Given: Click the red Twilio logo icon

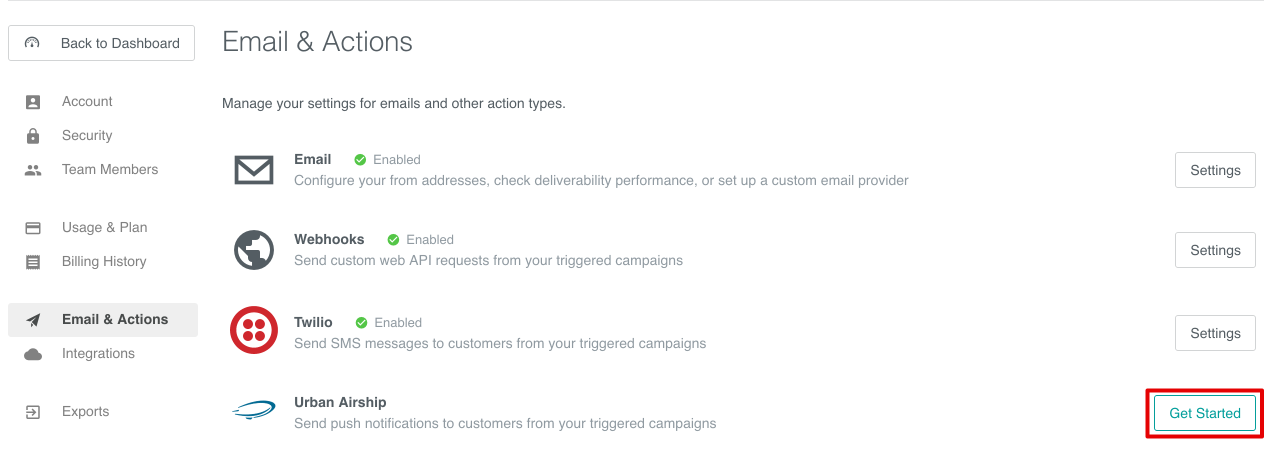Looking at the screenshot, I should coord(254,331).
